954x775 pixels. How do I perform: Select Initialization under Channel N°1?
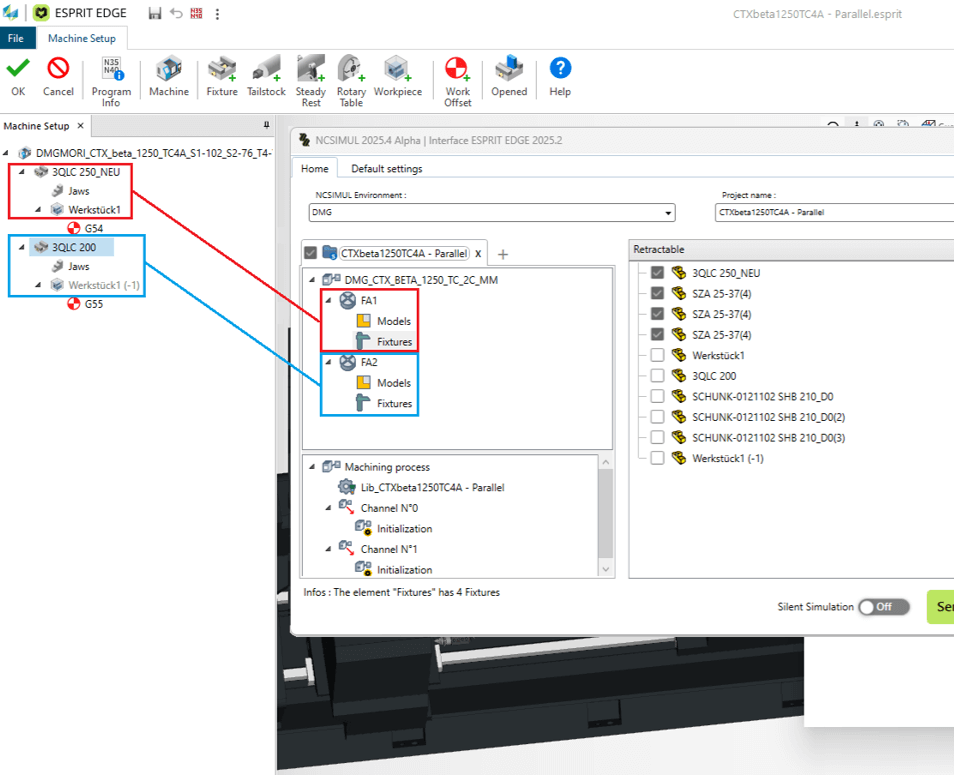[x=404, y=570]
